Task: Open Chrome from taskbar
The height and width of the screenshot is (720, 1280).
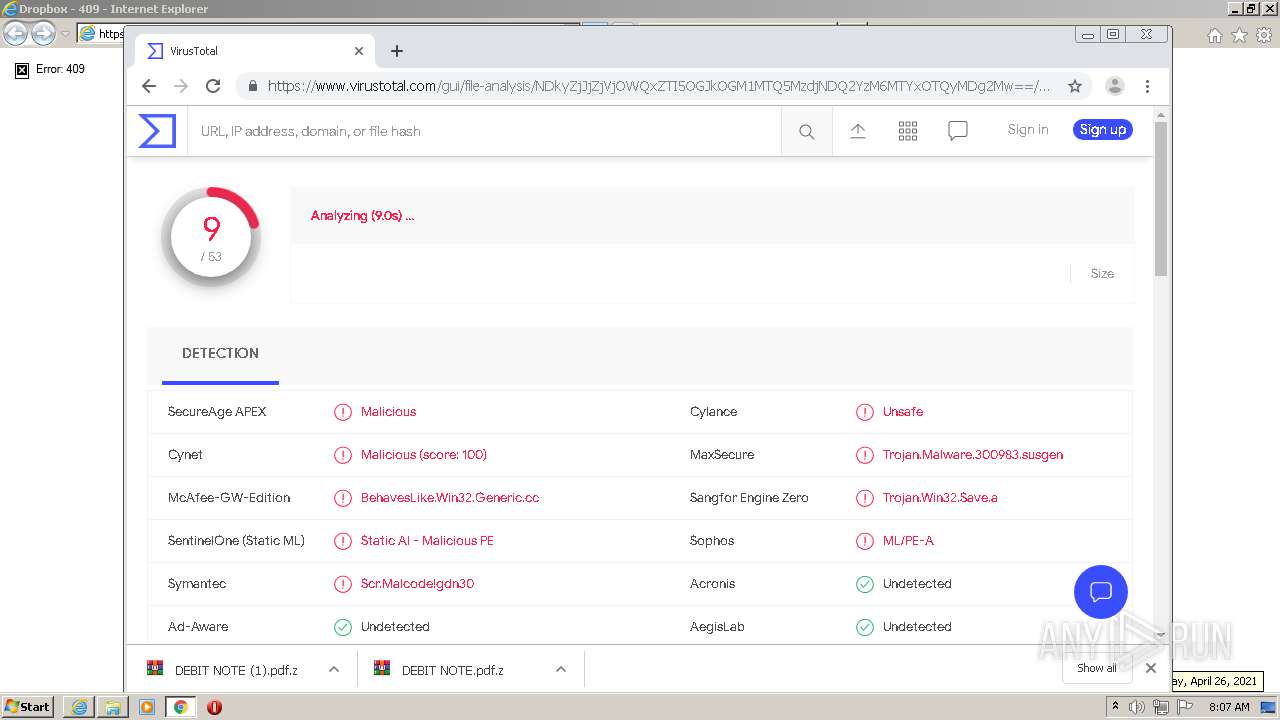Action: [180, 707]
